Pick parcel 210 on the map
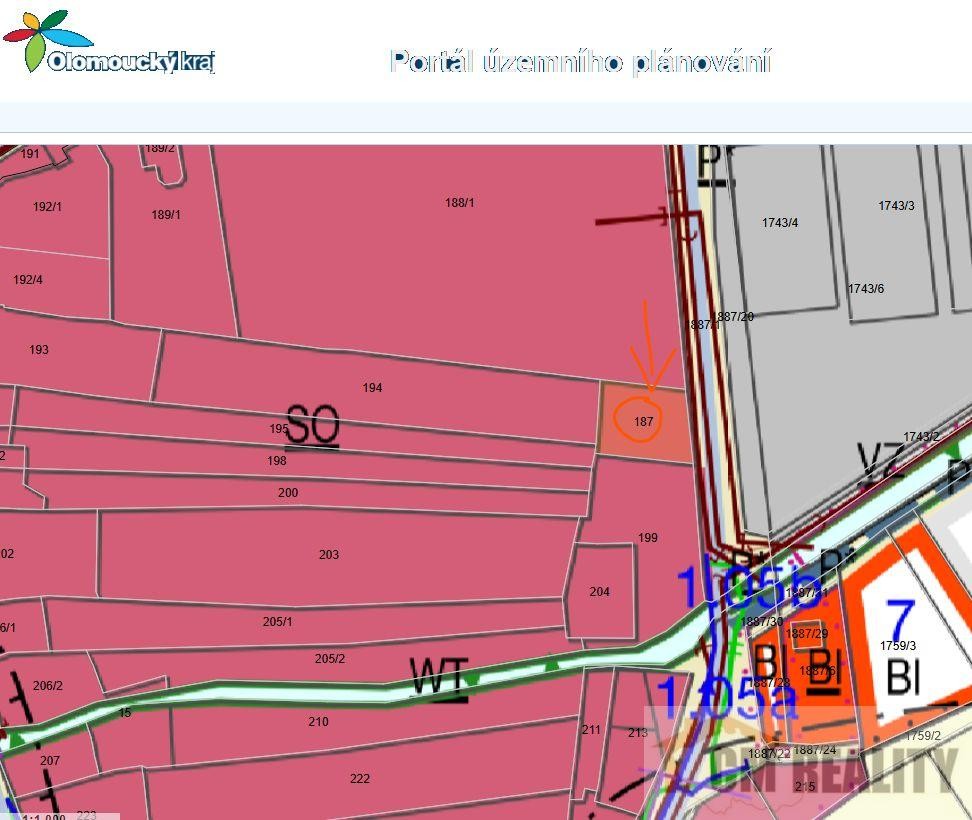Screen dimensions: 972x820 [319, 721]
